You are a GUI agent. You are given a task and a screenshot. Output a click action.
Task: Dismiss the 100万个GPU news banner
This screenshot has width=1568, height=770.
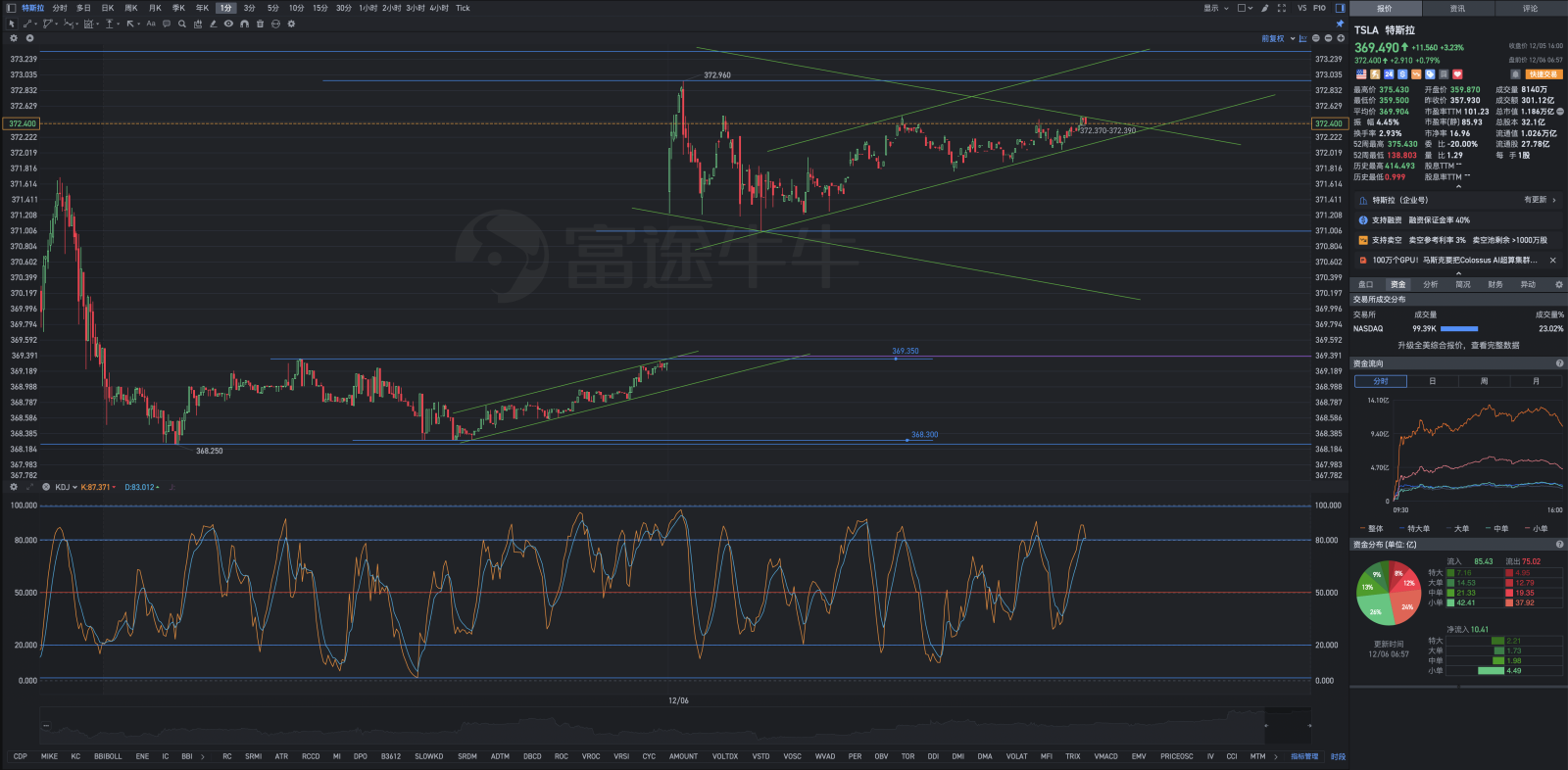tap(1553, 261)
